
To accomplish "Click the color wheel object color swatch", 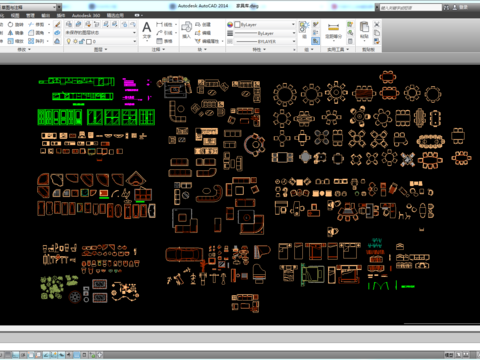I will tap(230, 24).
